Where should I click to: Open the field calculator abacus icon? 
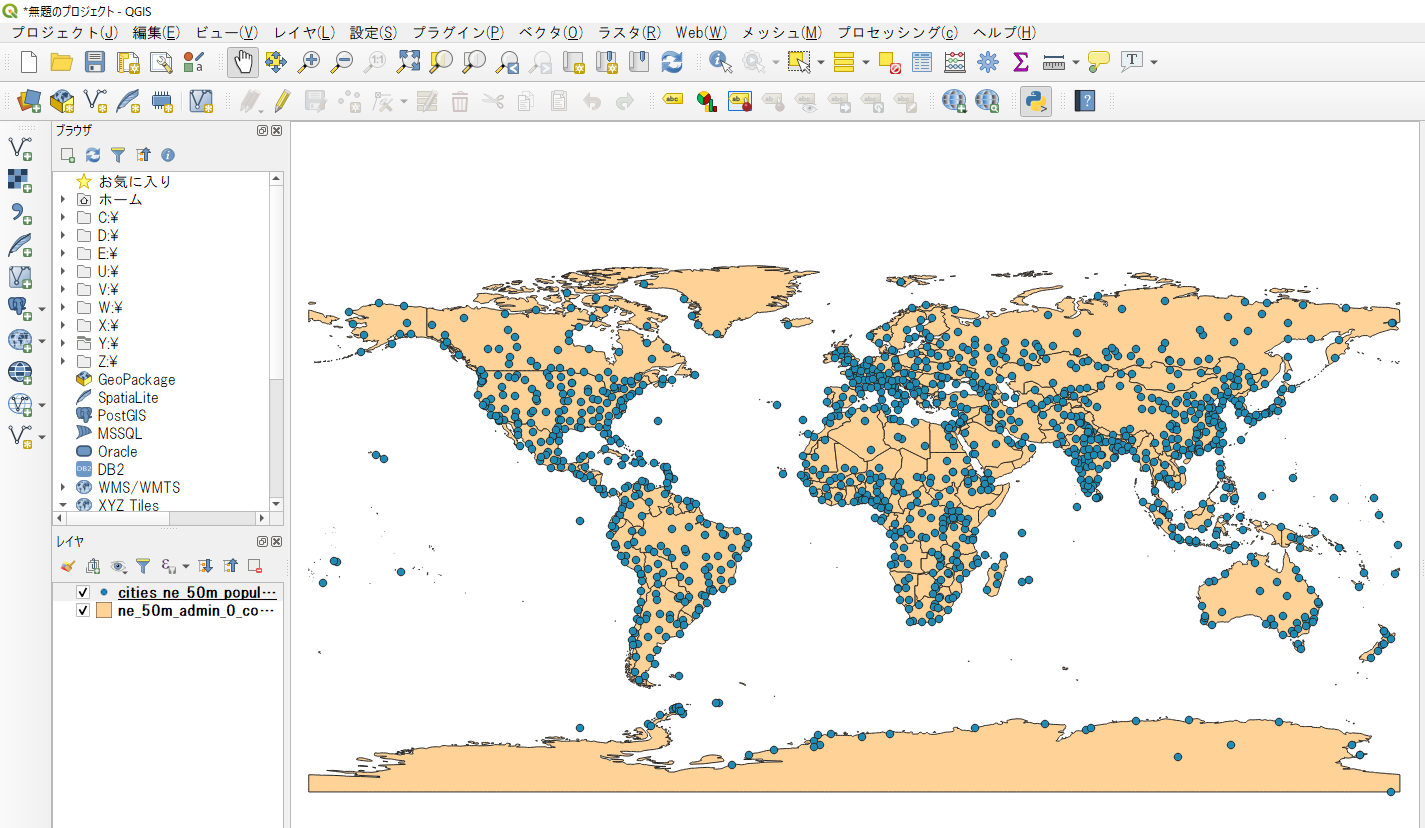coord(955,62)
